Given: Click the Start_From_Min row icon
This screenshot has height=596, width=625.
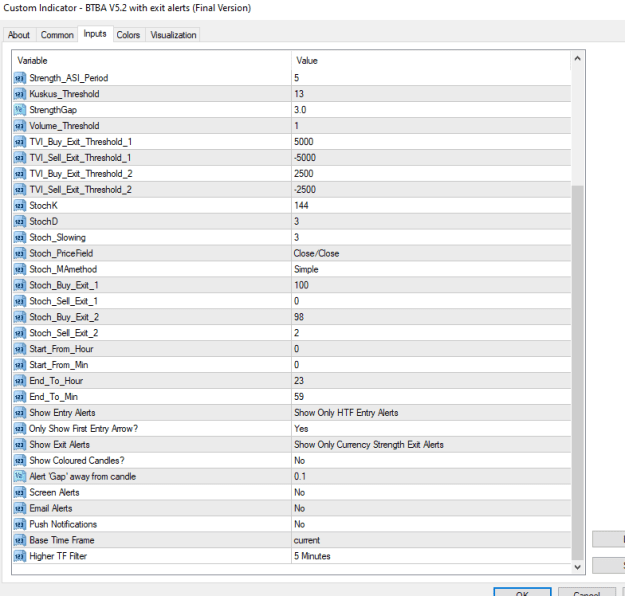Looking at the screenshot, I should click(20, 365).
